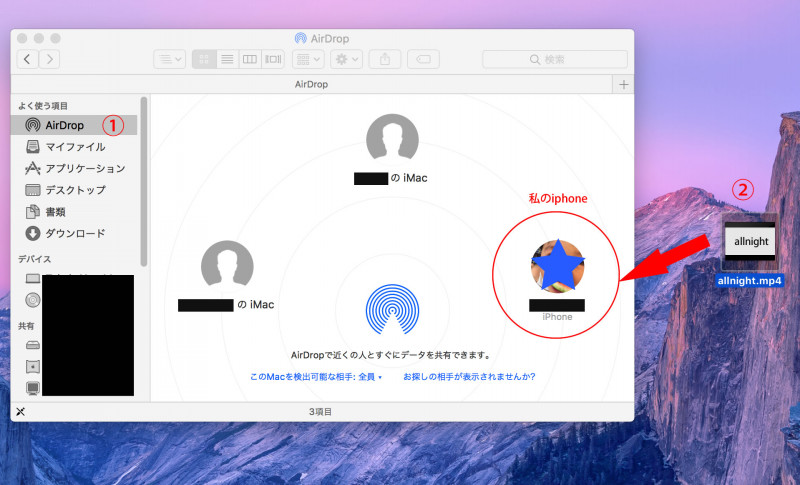Click the ダウンロード arrow icon
This screenshot has height=485, width=800.
(x=33, y=234)
